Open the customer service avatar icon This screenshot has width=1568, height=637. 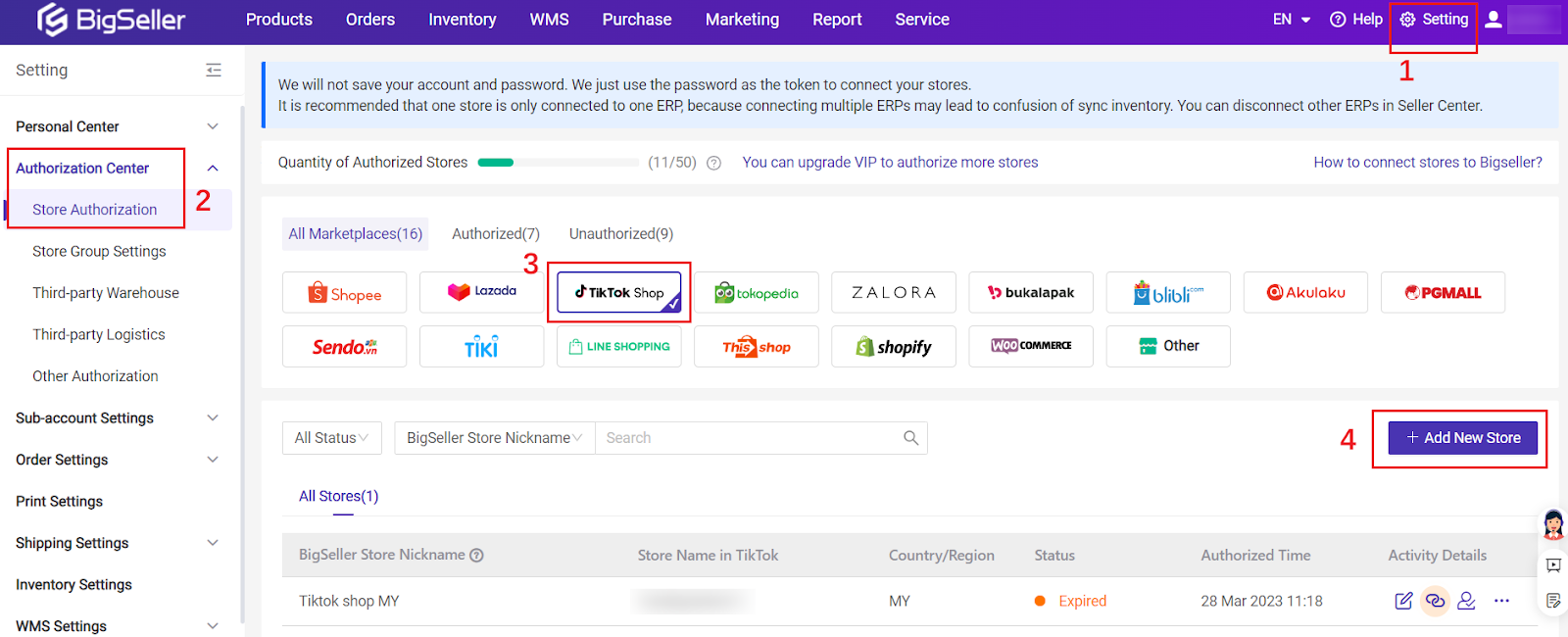point(1553,525)
